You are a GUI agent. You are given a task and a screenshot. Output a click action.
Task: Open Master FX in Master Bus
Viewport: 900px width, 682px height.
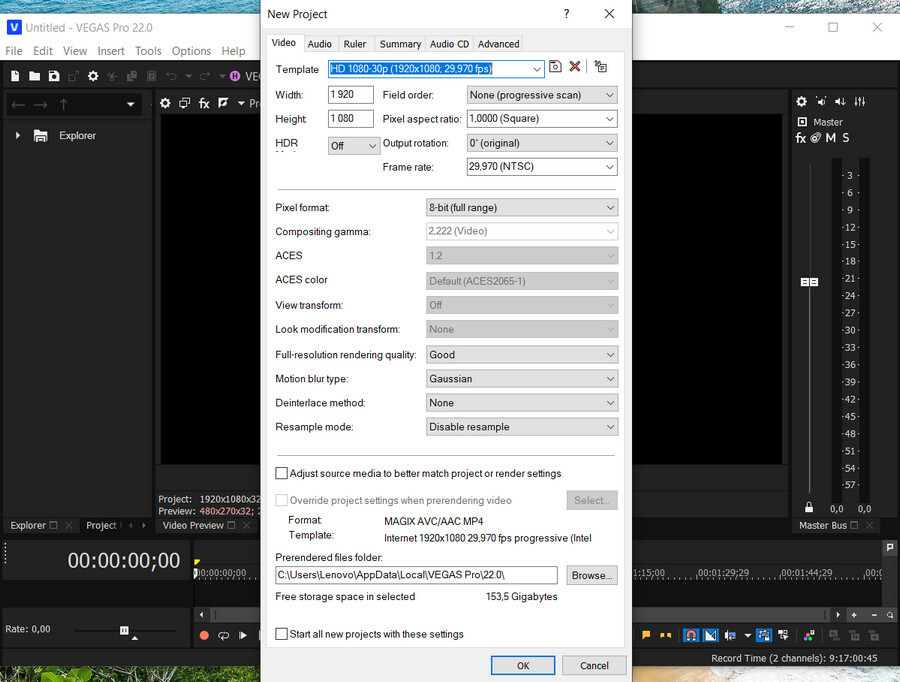coord(801,138)
